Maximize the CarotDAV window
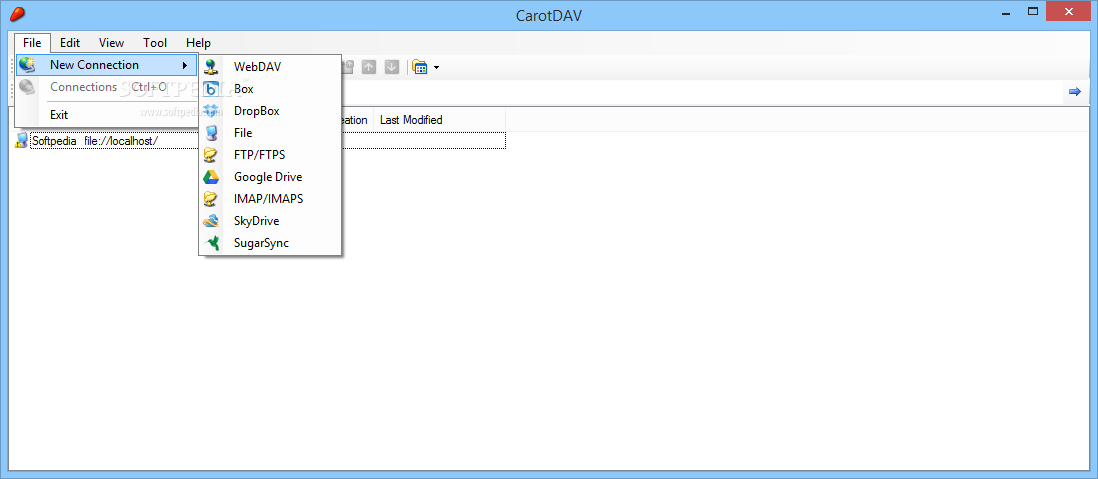Image resolution: width=1098 pixels, height=479 pixels. [x=1032, y=11]
